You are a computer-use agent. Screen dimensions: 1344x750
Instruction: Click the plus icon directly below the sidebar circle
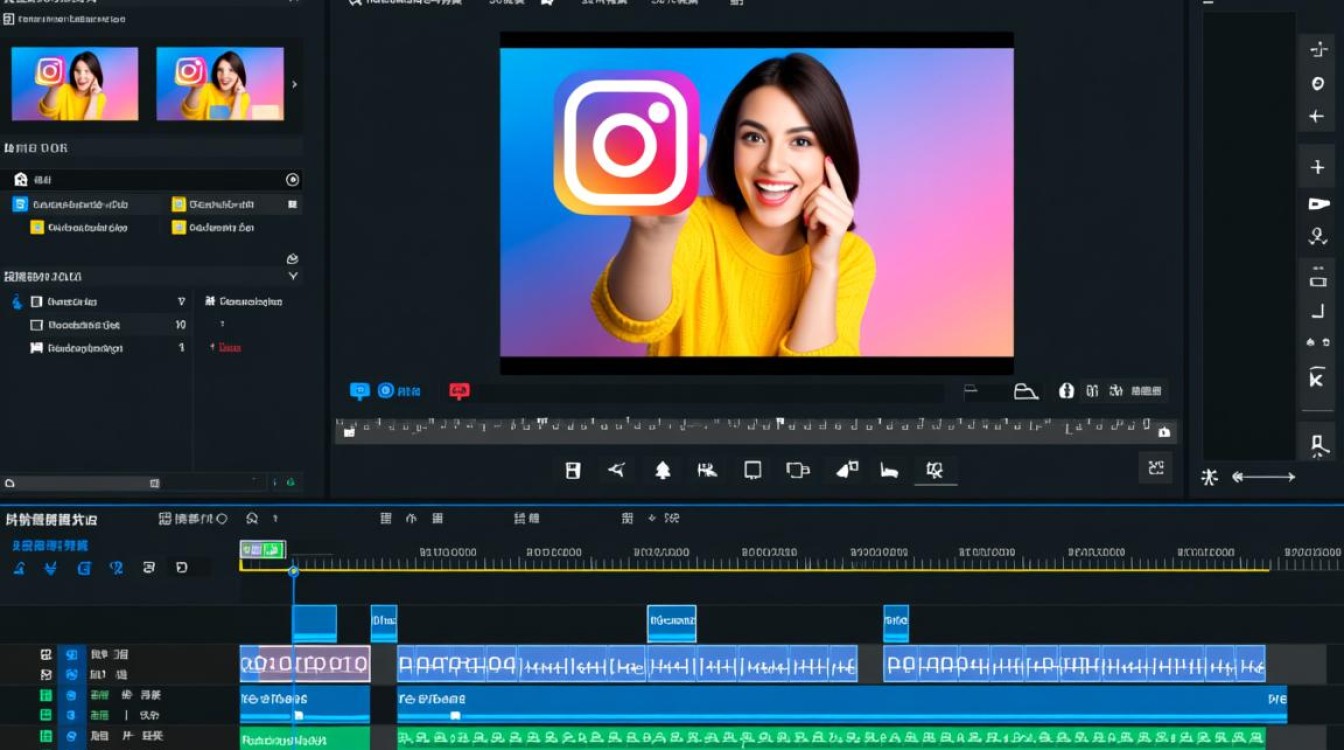[x=1317, y=117]
